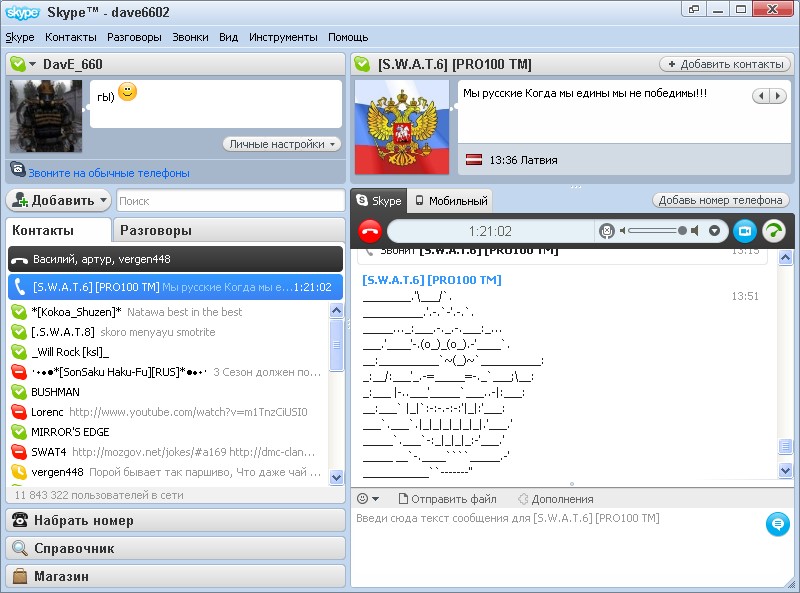This screenshot has height=593, width=800.
Task: Mute the microphone in the call bar
Action: click(x=607, y=231)
